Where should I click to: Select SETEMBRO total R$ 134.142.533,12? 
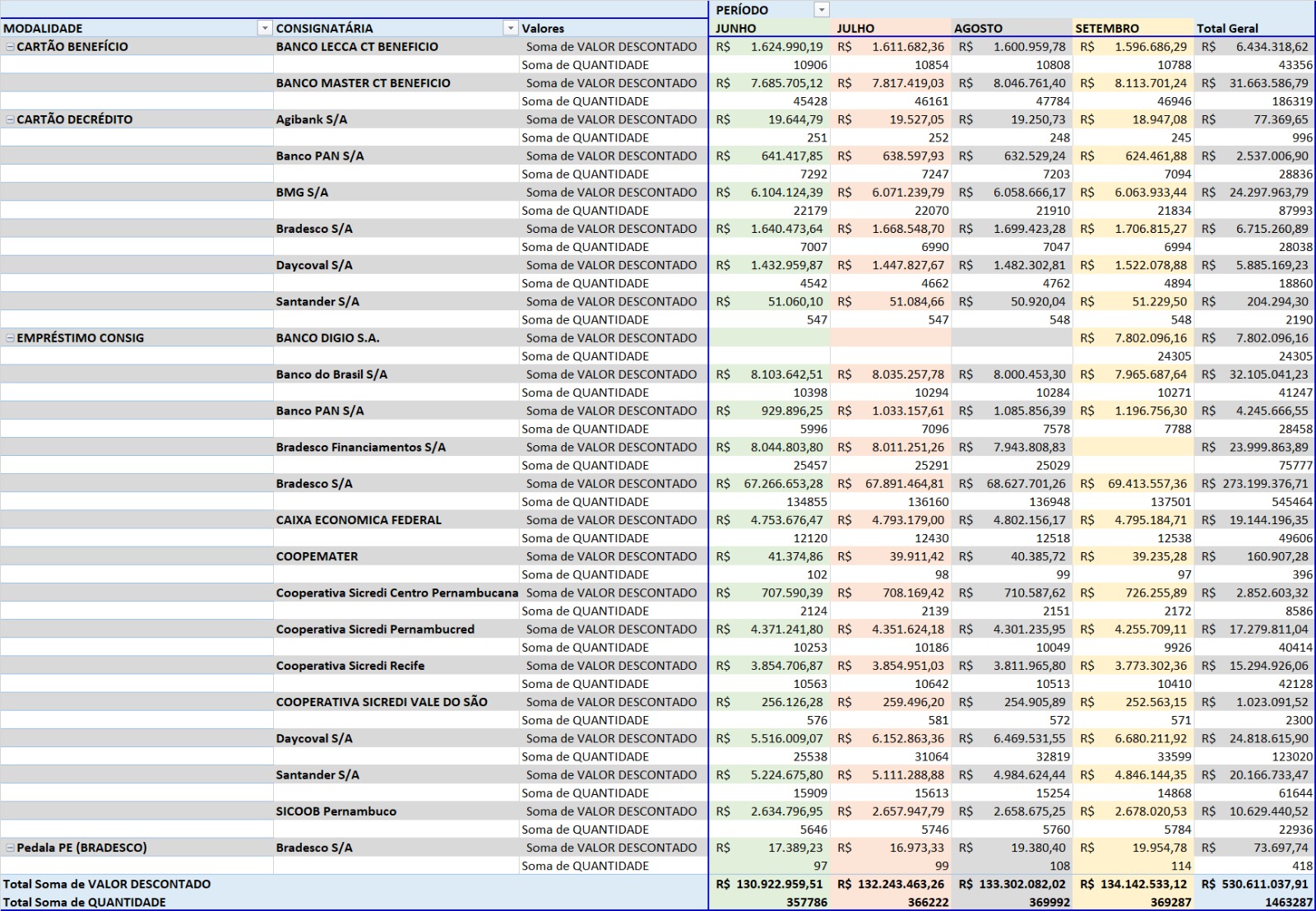point(1134,884)
